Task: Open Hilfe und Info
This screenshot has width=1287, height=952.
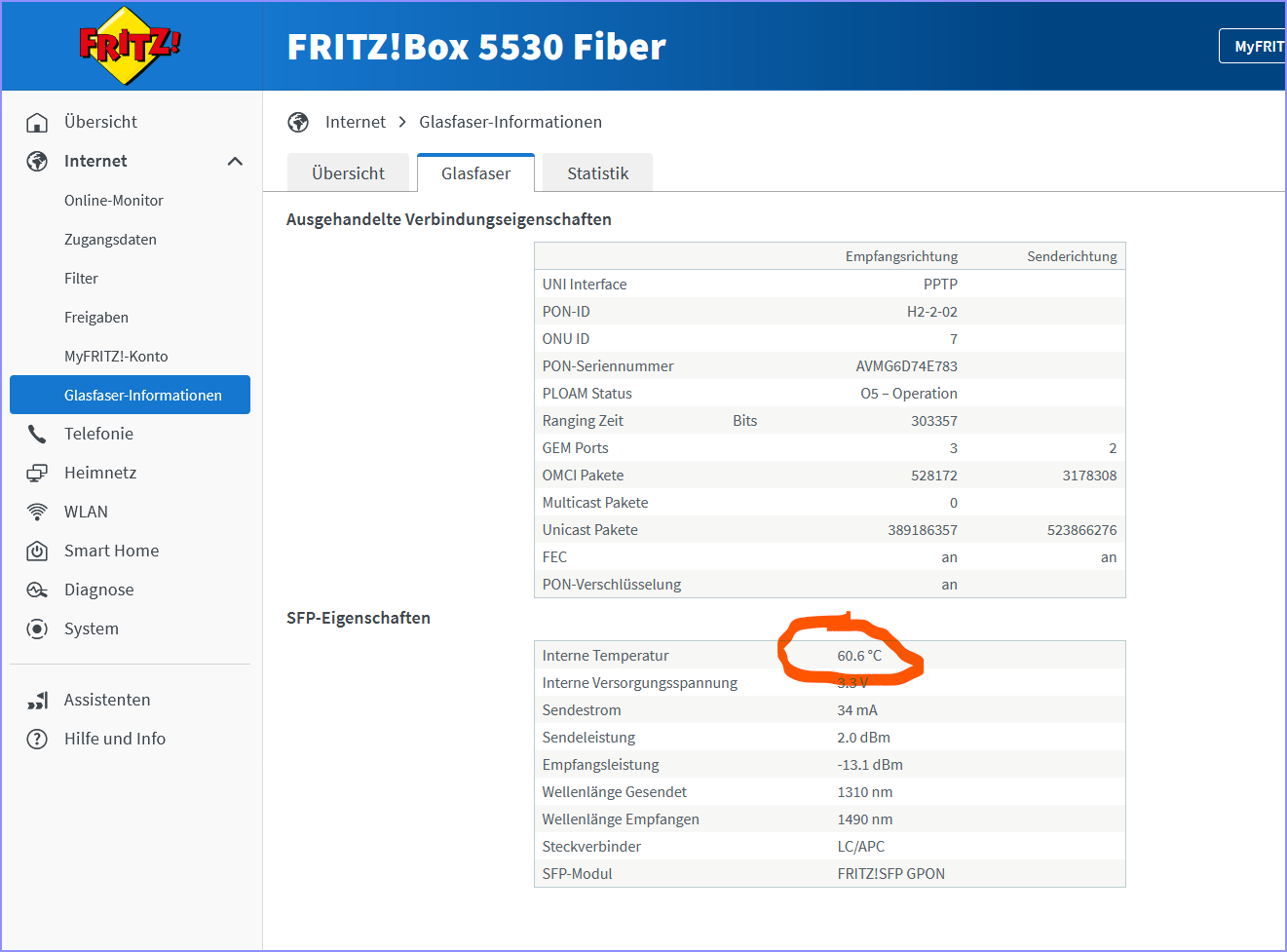Action: (x=115, y=739)
